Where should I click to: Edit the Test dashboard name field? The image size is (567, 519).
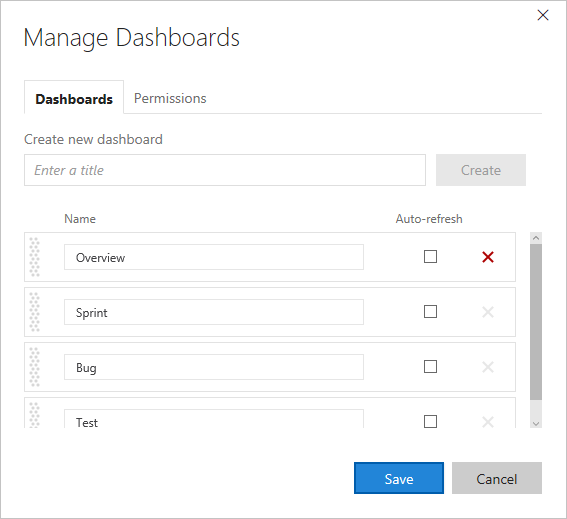(214, 419)
